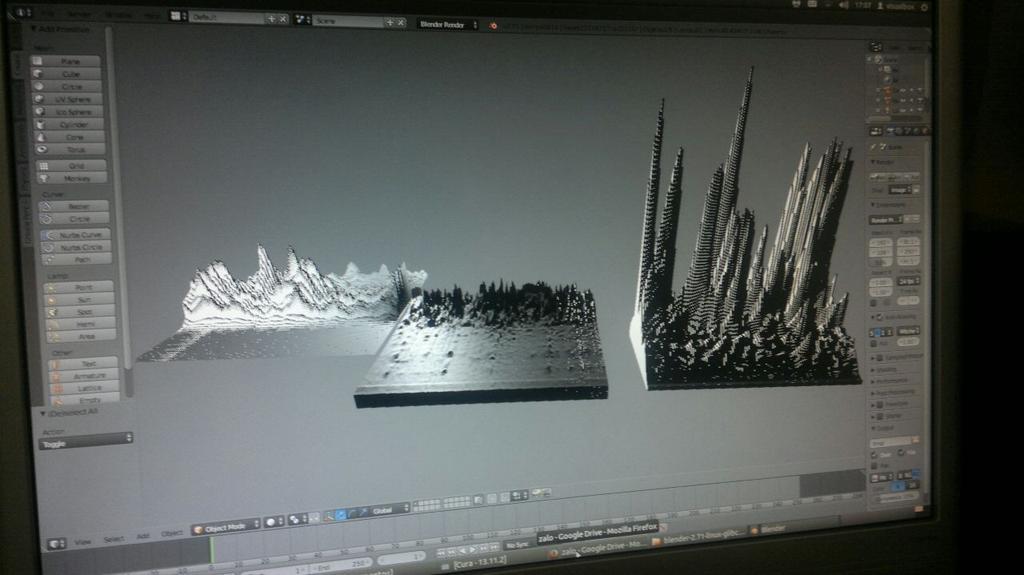
Task: Open the Global transform orientation dropdown
Action: click(x=389, y=509)
